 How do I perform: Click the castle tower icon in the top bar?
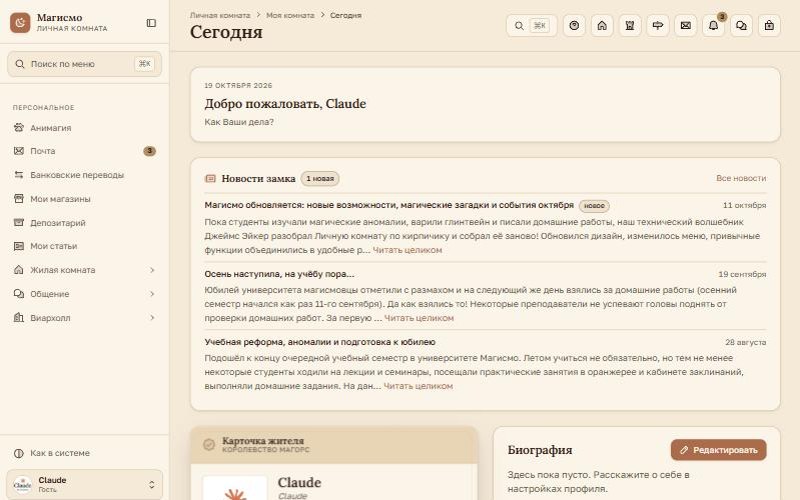click(630, 26)
